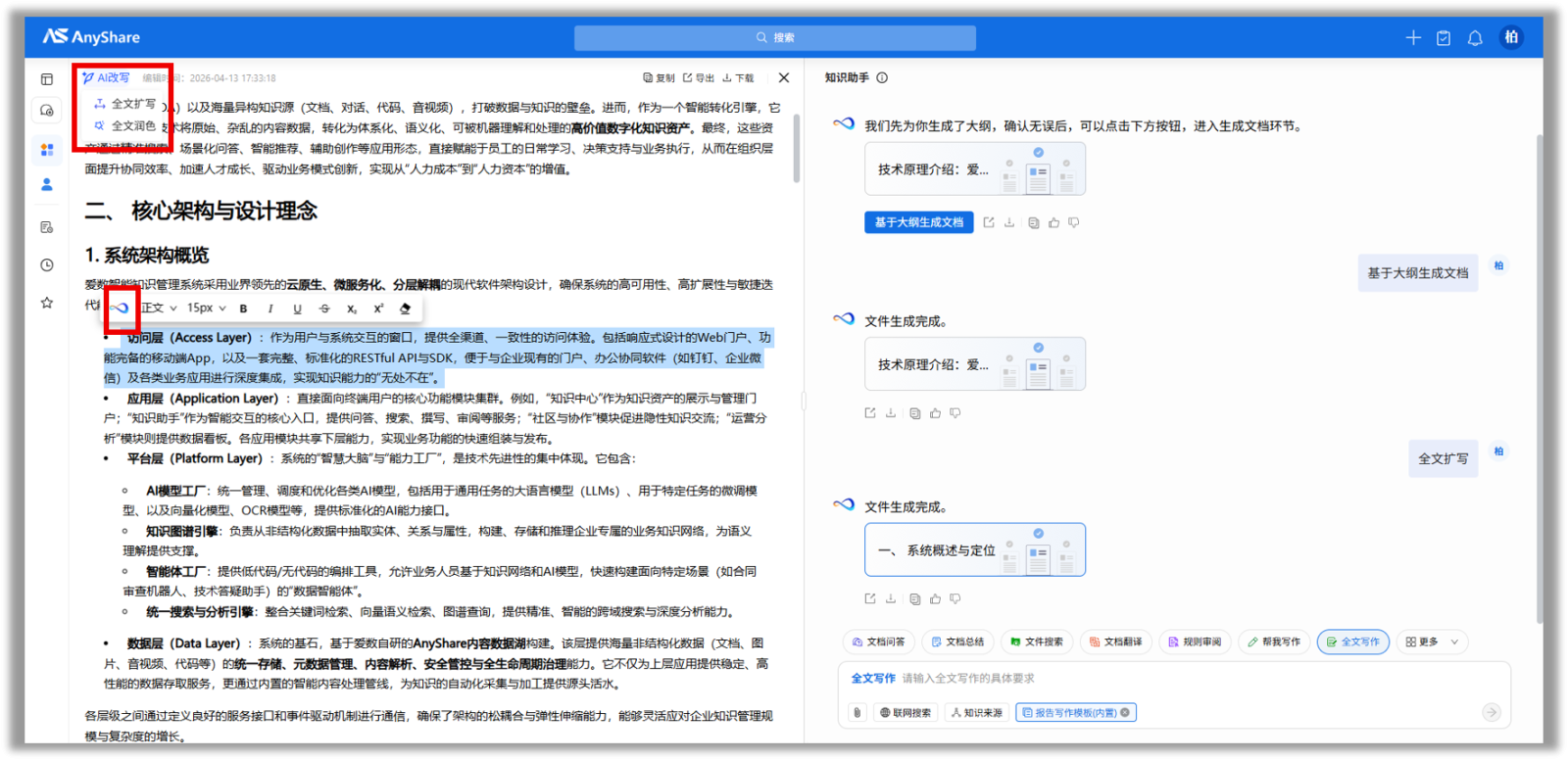Click the plus icon in header
The width and height of the screenshot is (1568, 760).
(x=1413, y=38)
